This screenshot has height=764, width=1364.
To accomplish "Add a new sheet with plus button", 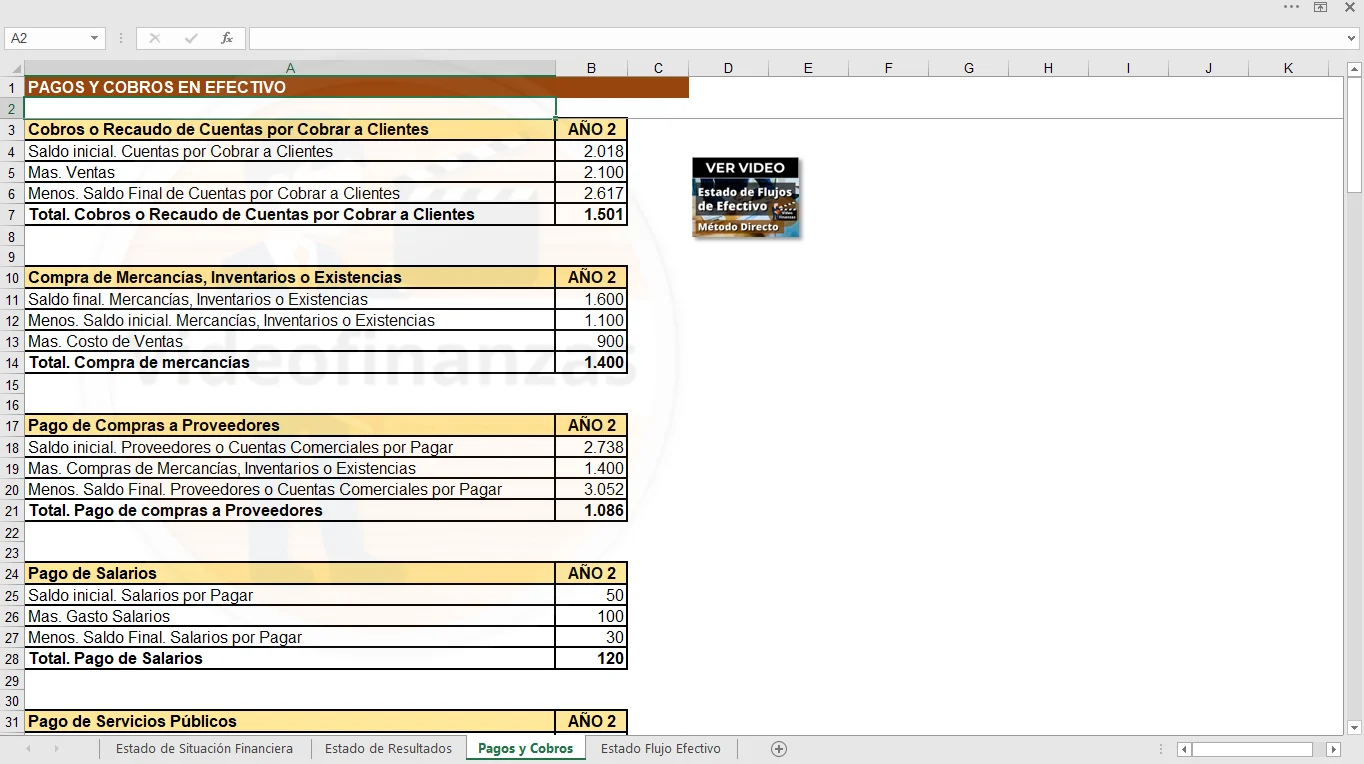I will pyautogui.click(x=779, y=749).
